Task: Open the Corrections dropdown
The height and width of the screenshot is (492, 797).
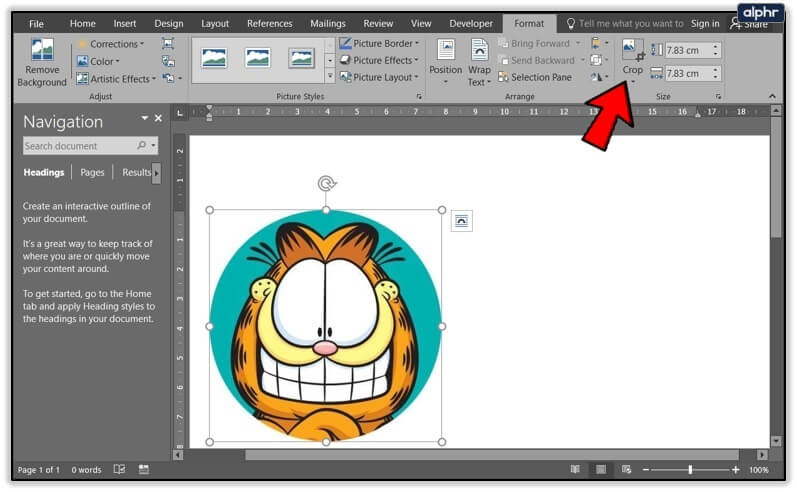Action: click(110, 44)
